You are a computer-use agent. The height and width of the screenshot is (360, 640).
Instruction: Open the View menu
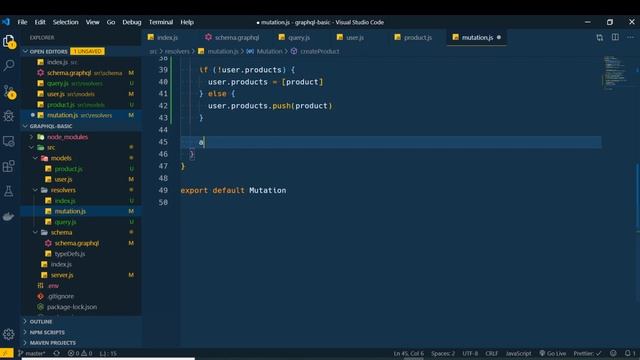93,22
